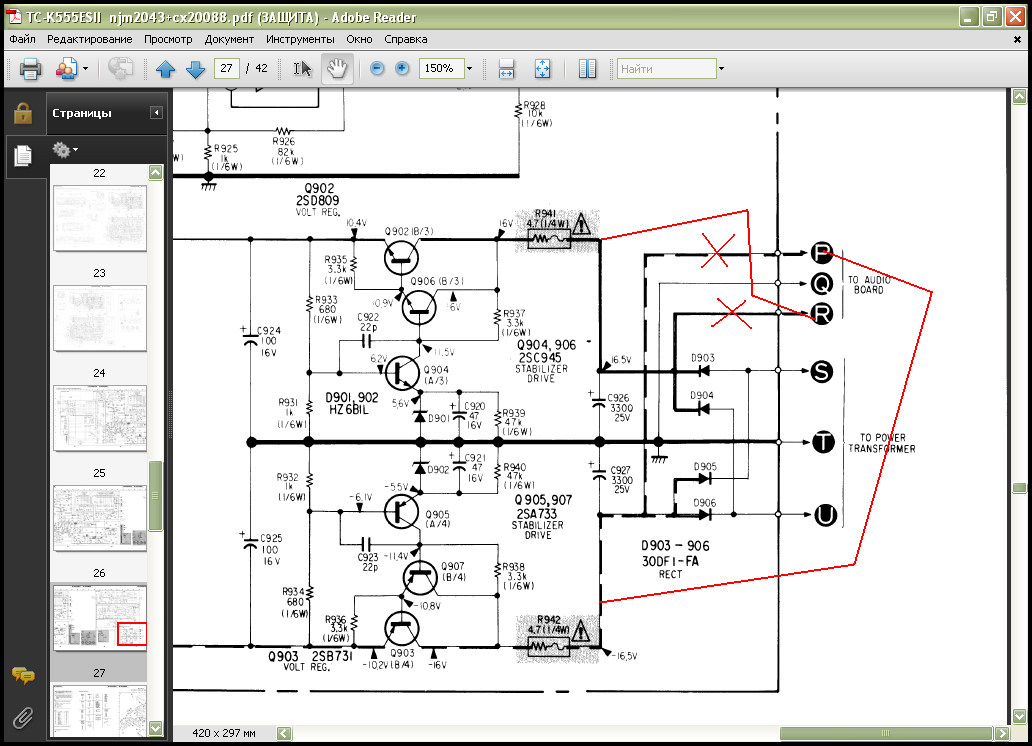Click the zoom in plus button
Viewport: 1032px width, 746px height.
(402, 69)
